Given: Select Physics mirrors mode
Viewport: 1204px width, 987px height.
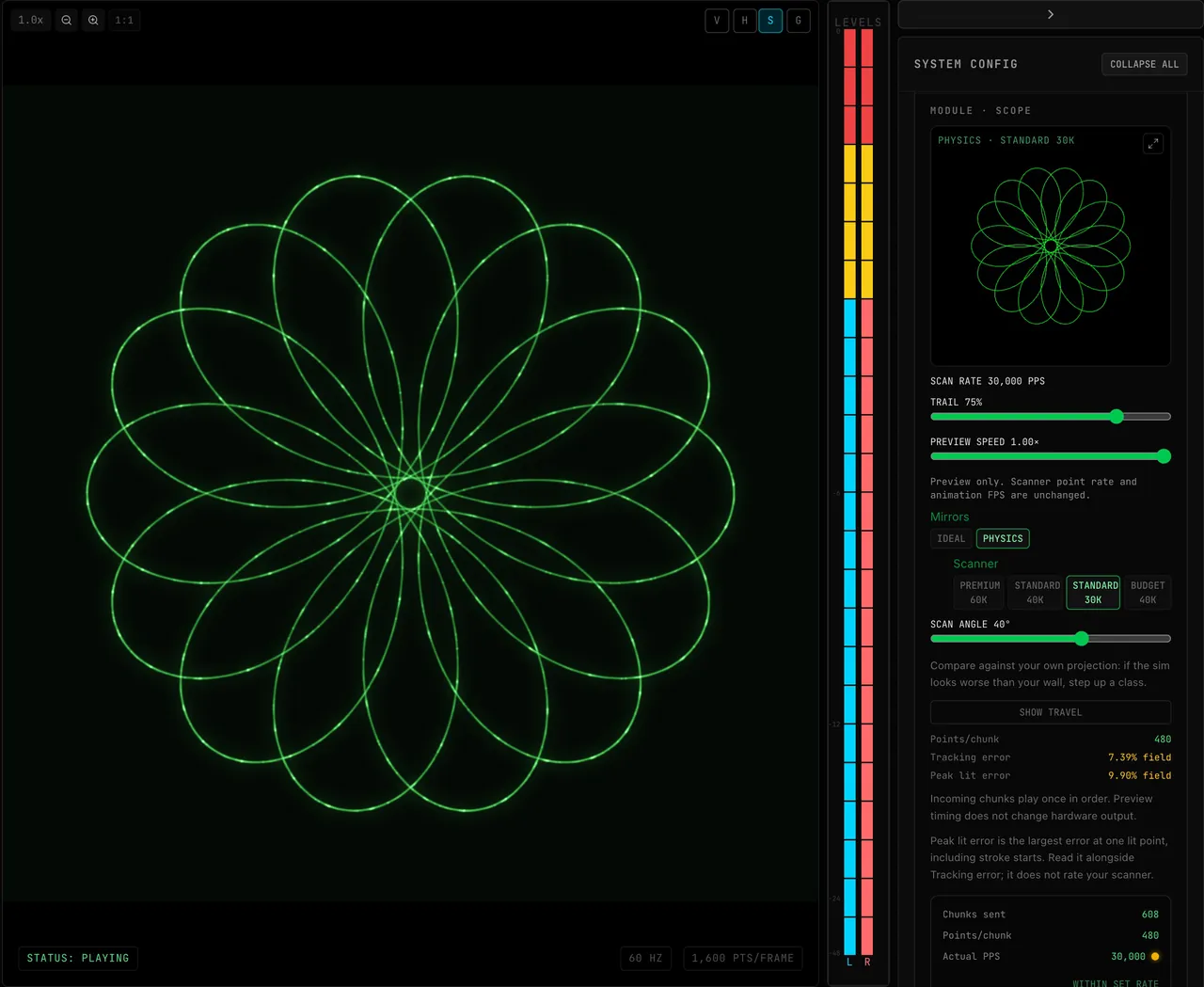Looking at the screenshot, I should point(1003,539).
